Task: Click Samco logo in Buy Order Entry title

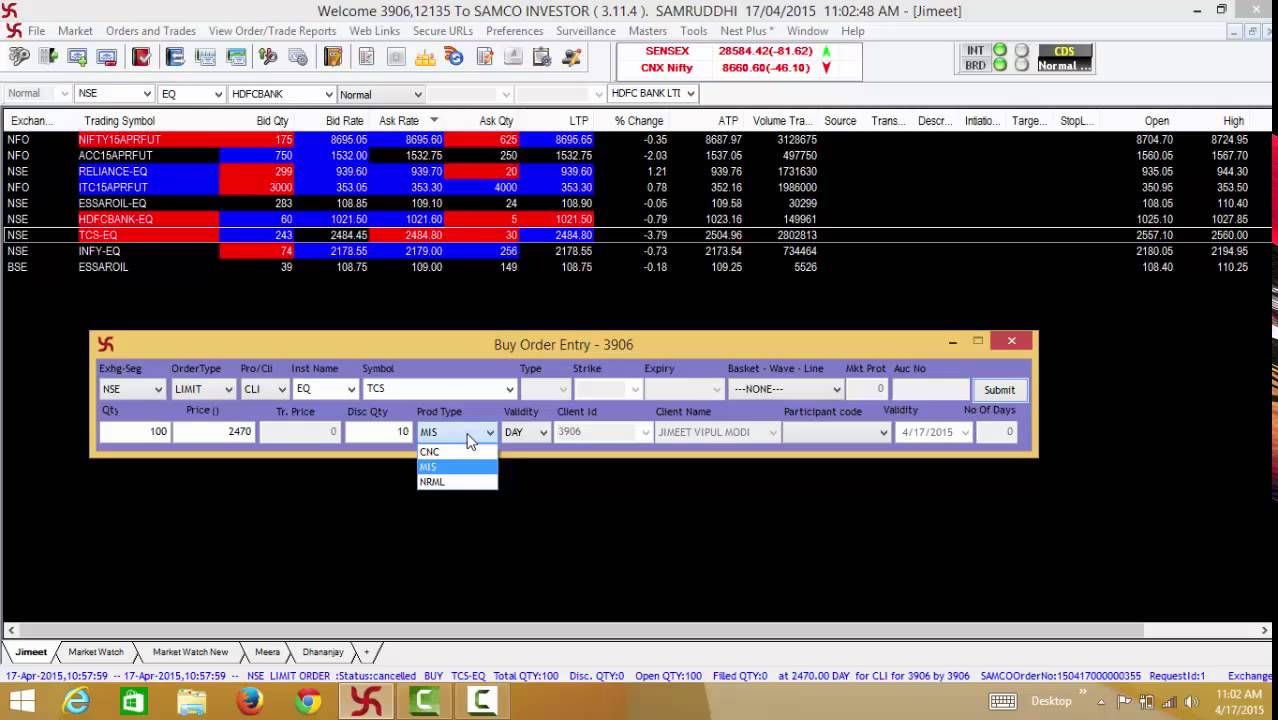Action: click(105, 344)
